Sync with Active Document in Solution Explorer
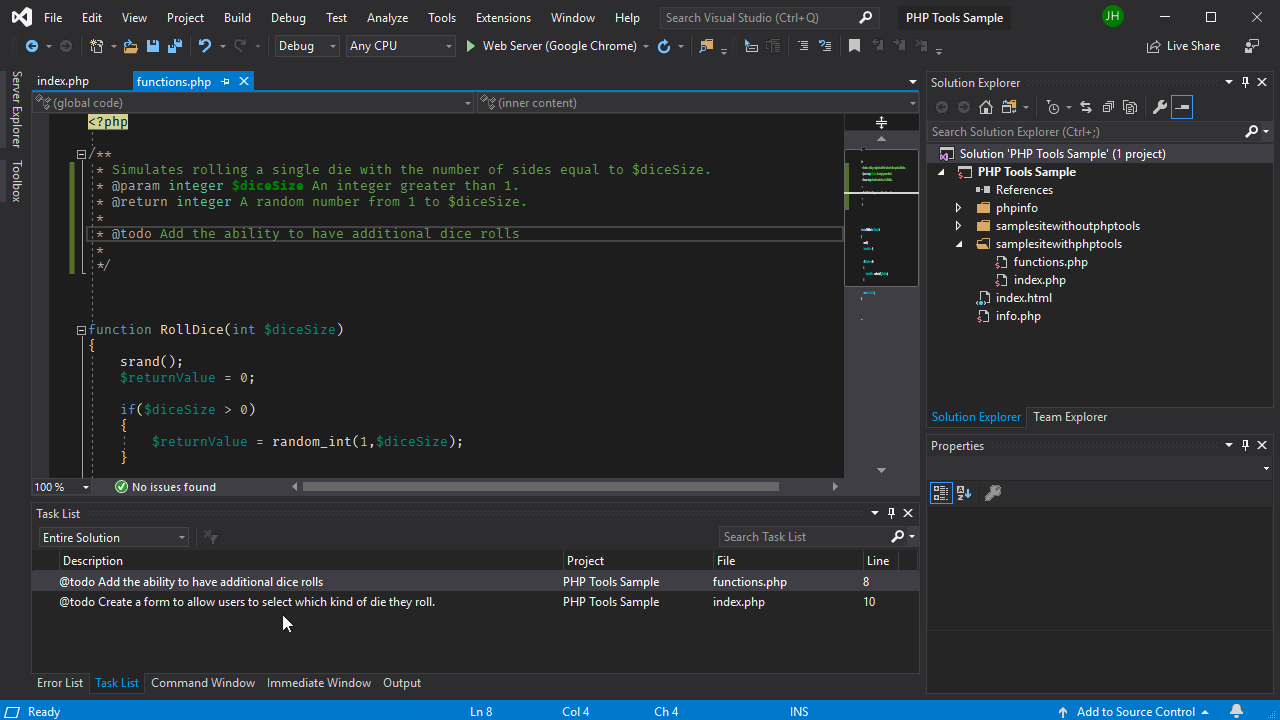The height and width of the screenshot is (720, 1280). point(1086,107)
